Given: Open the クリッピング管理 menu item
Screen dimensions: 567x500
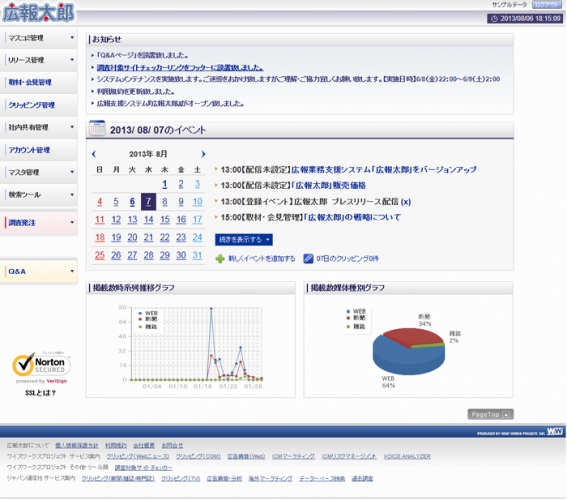Looking at the screenshot, I should (x=39, y=105).
